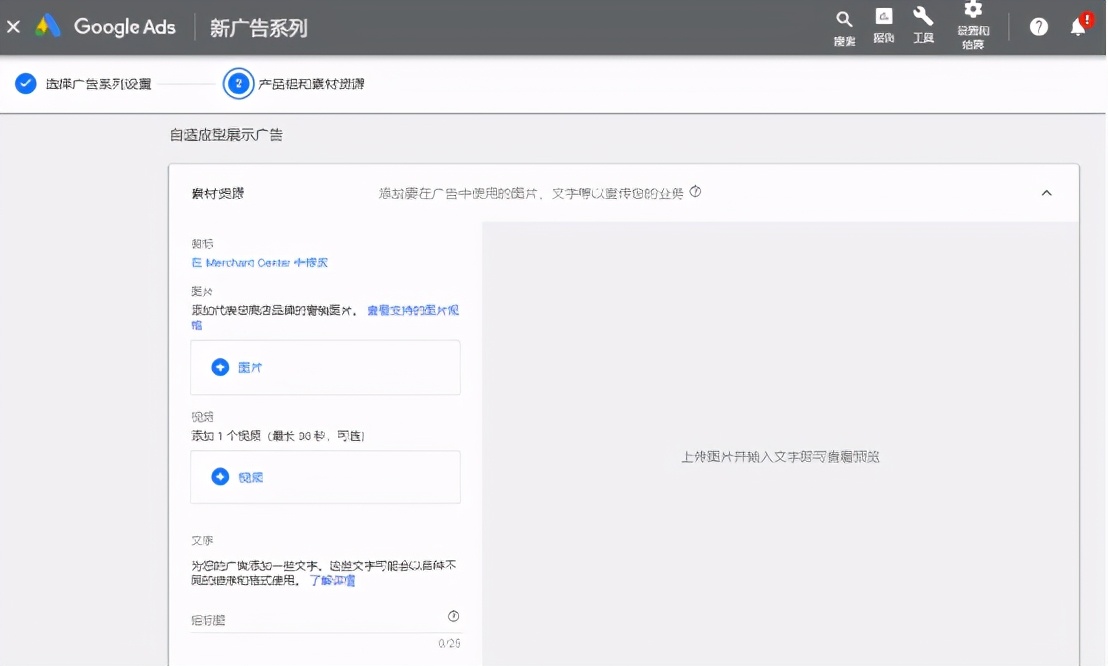Click the info icon next to the short headline field
The width and height of the screenshot is (1108, 666).
point(453,616)
